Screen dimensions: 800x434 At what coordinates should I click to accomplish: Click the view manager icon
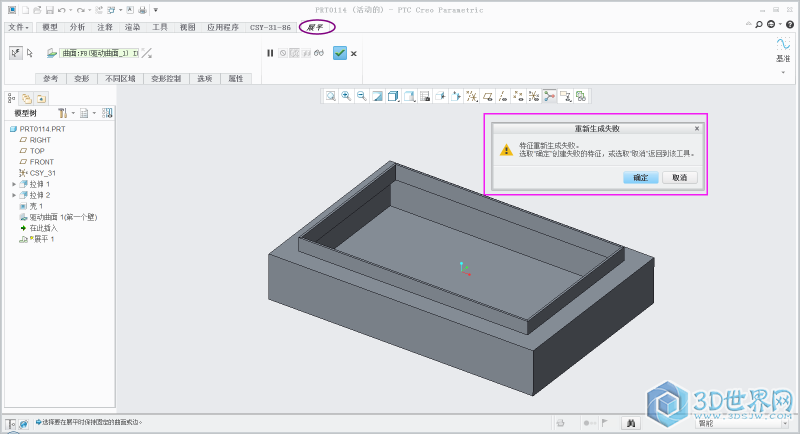[x=424, y=96]
